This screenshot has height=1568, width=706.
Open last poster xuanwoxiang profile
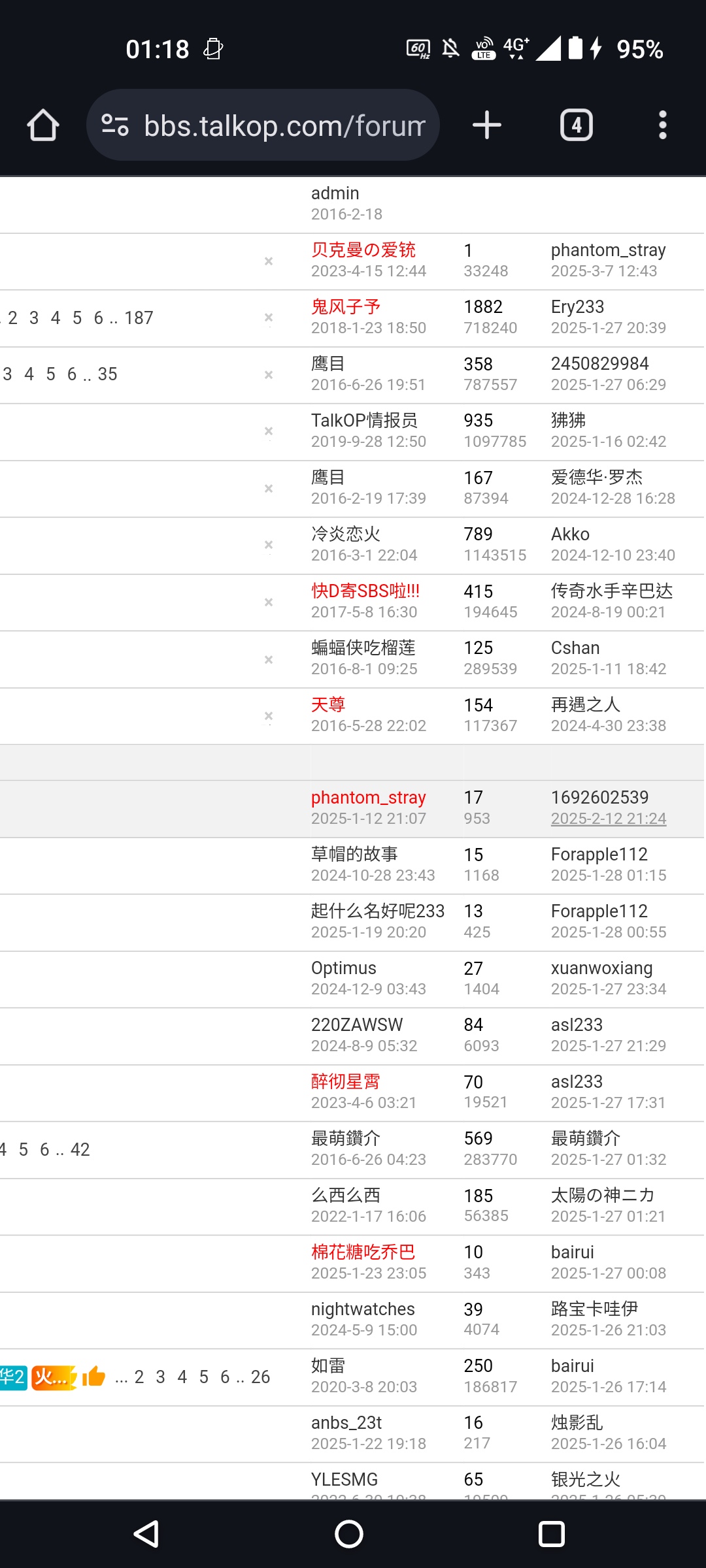coord(602,968)
